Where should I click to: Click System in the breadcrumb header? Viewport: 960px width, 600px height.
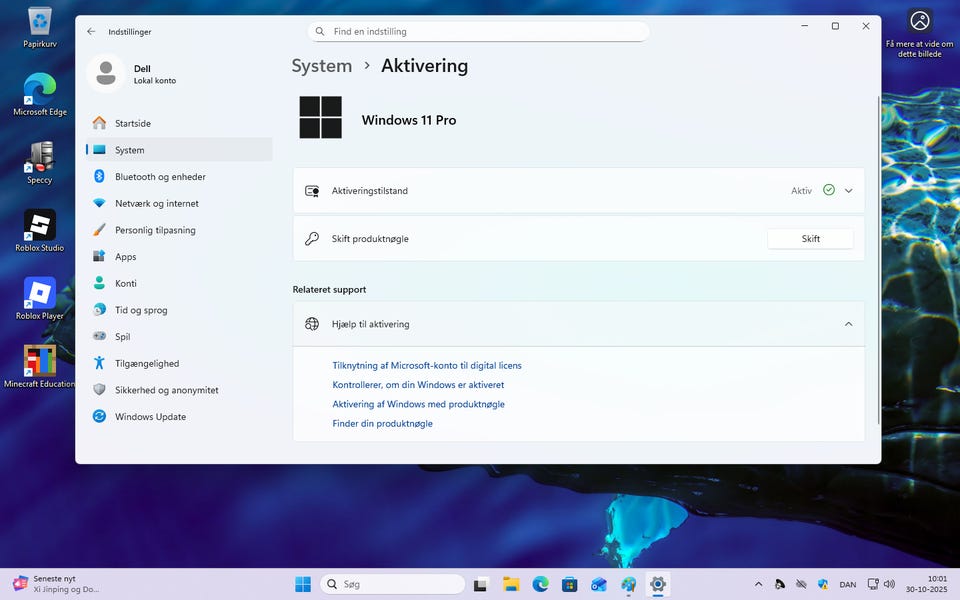pyautogui.click(x=321, y=66)
